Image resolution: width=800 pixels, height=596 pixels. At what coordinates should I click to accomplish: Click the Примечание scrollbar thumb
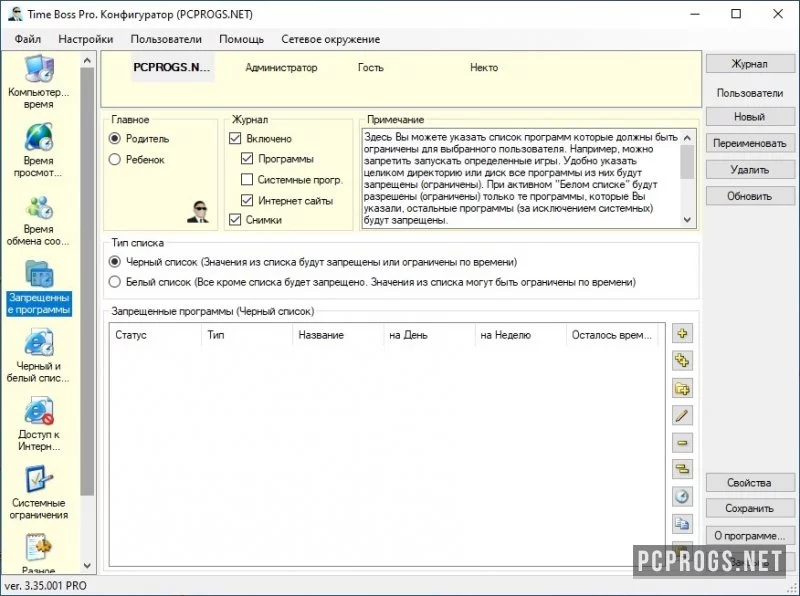coord(687,162)
